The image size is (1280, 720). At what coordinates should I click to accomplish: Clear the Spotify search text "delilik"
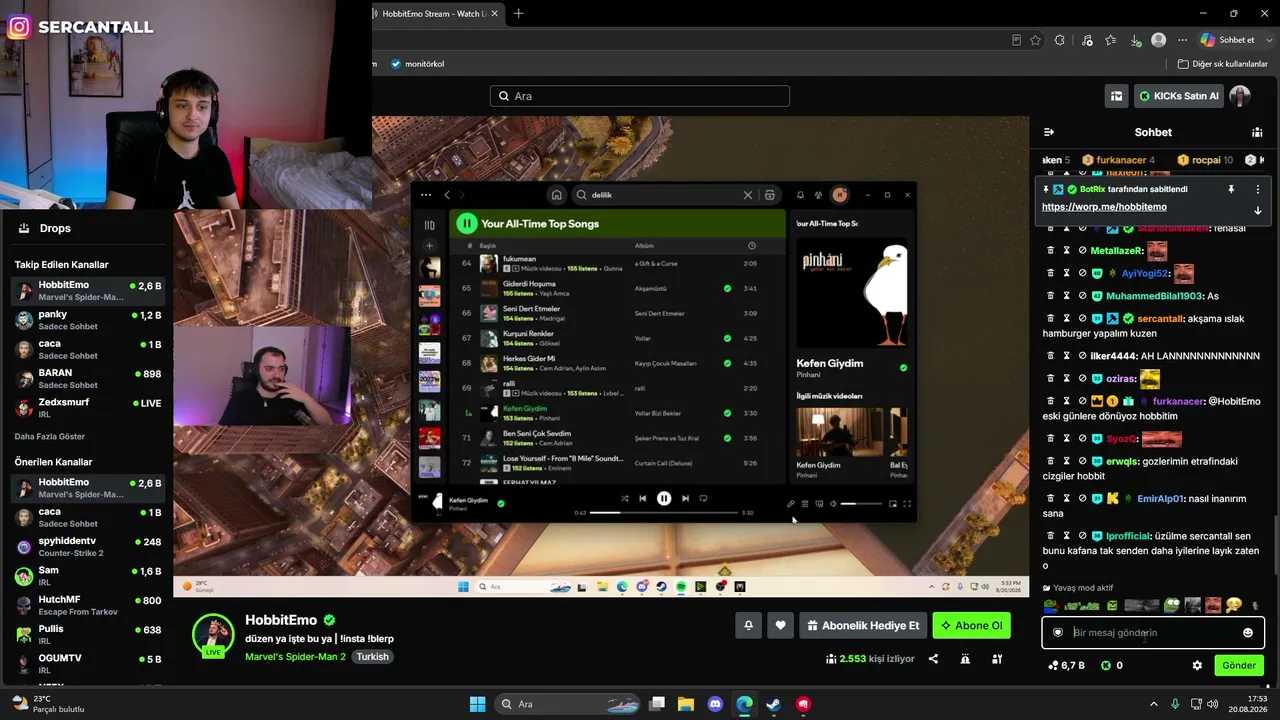coord(747,195)
